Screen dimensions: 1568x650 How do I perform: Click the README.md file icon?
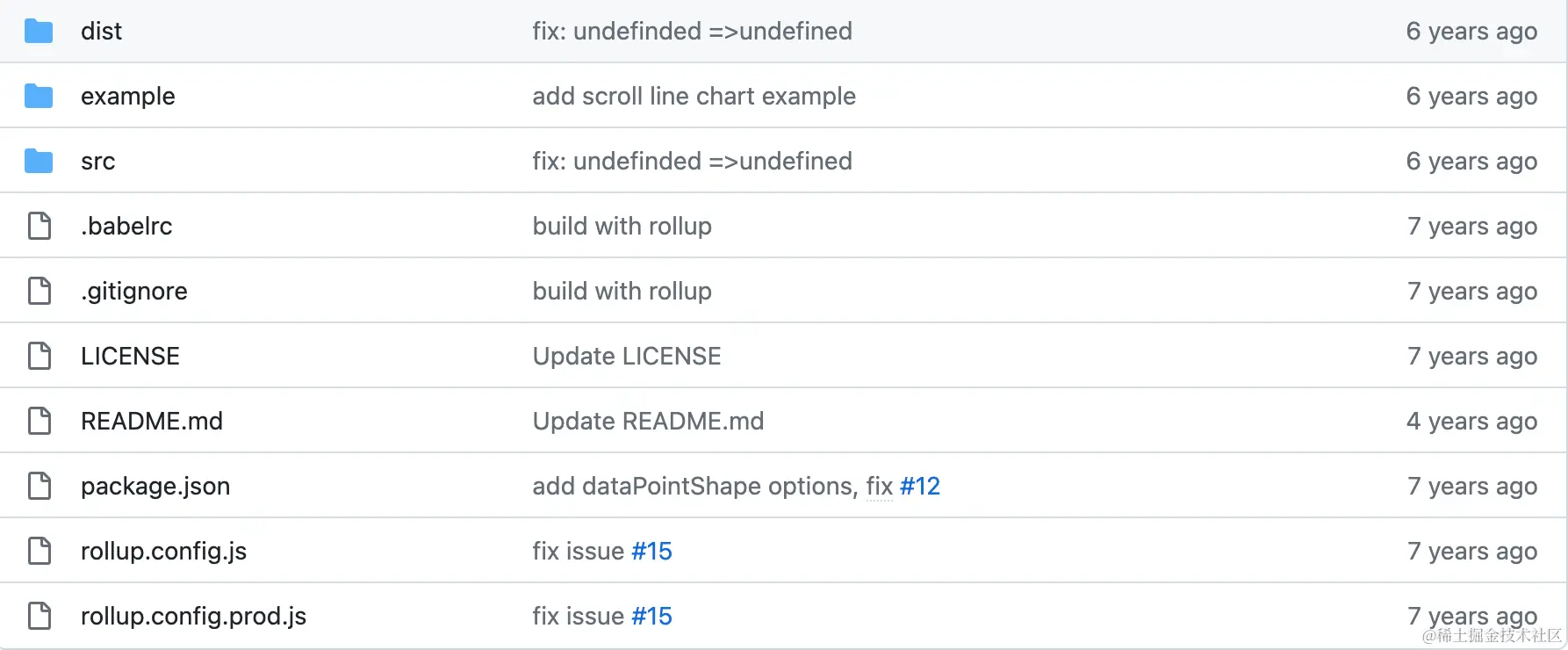coord(40,422)
